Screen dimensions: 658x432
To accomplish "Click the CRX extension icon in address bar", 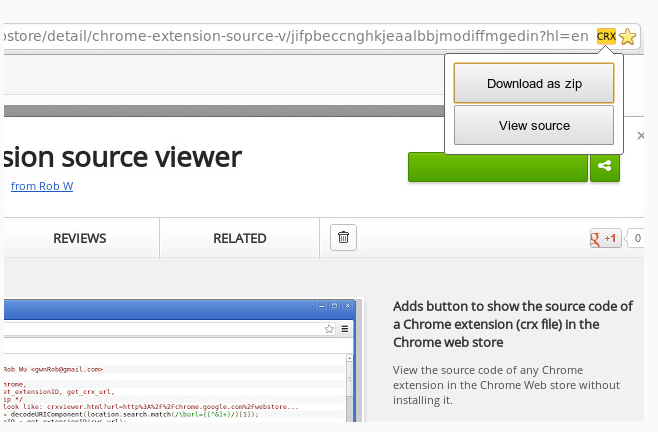I will click(x=606, y=37).
